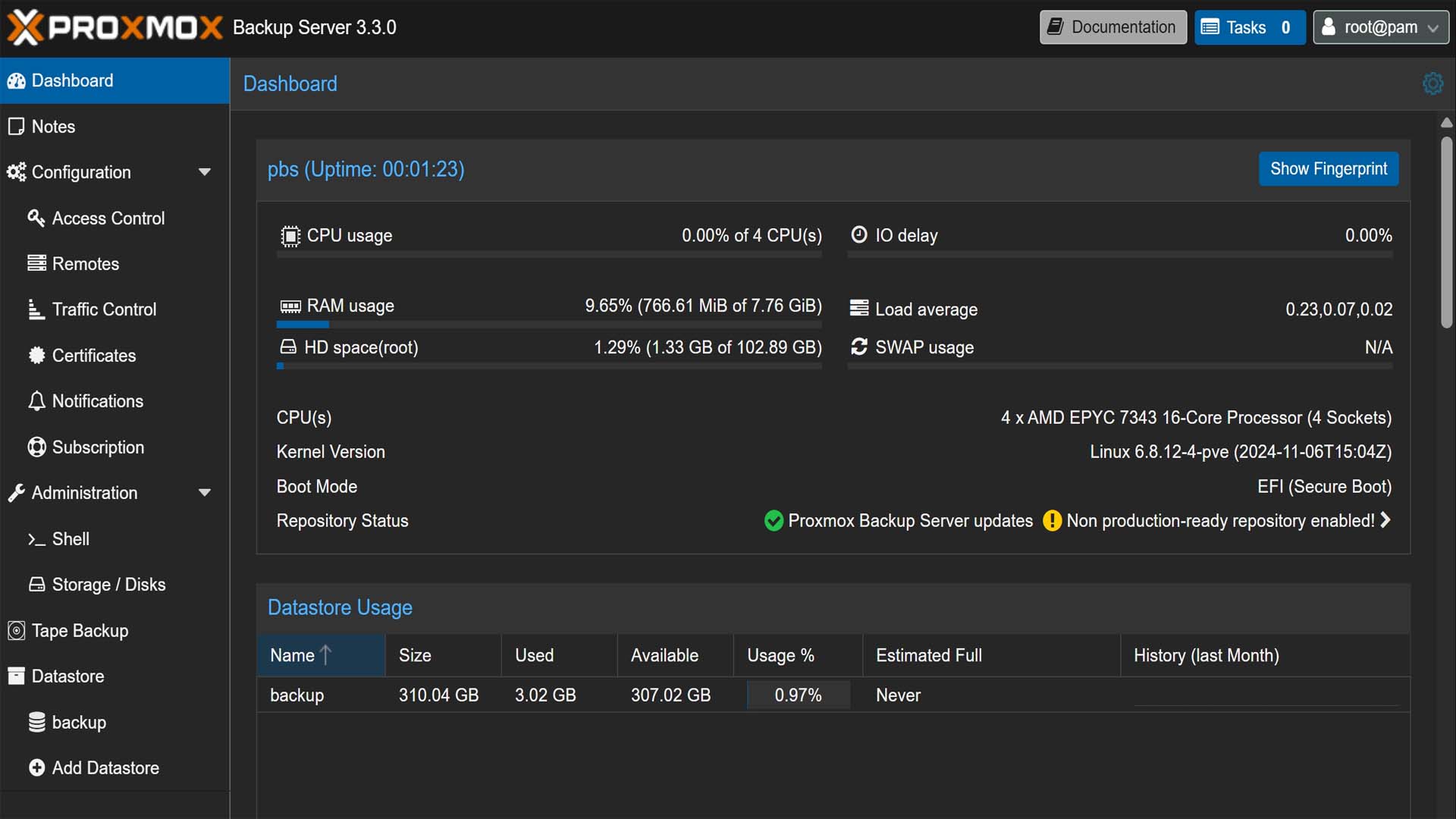Image resolution: width=1456 pixels, height=819 pixels.
Task: Click the Subscription lifebuoy icon
Action: [x=36, y=447]
